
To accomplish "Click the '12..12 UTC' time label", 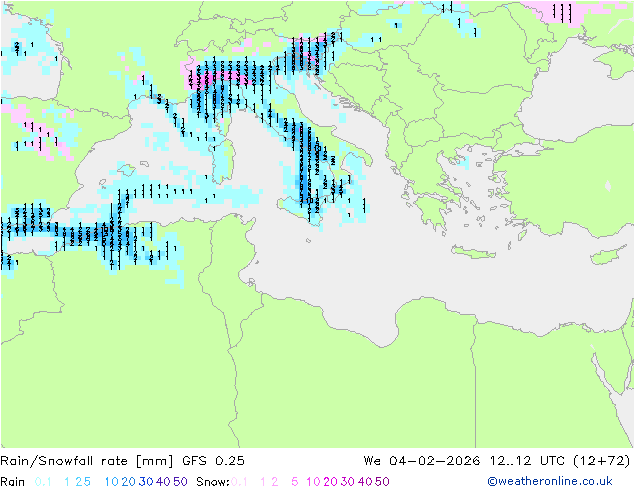I will (x=529, y=461).
